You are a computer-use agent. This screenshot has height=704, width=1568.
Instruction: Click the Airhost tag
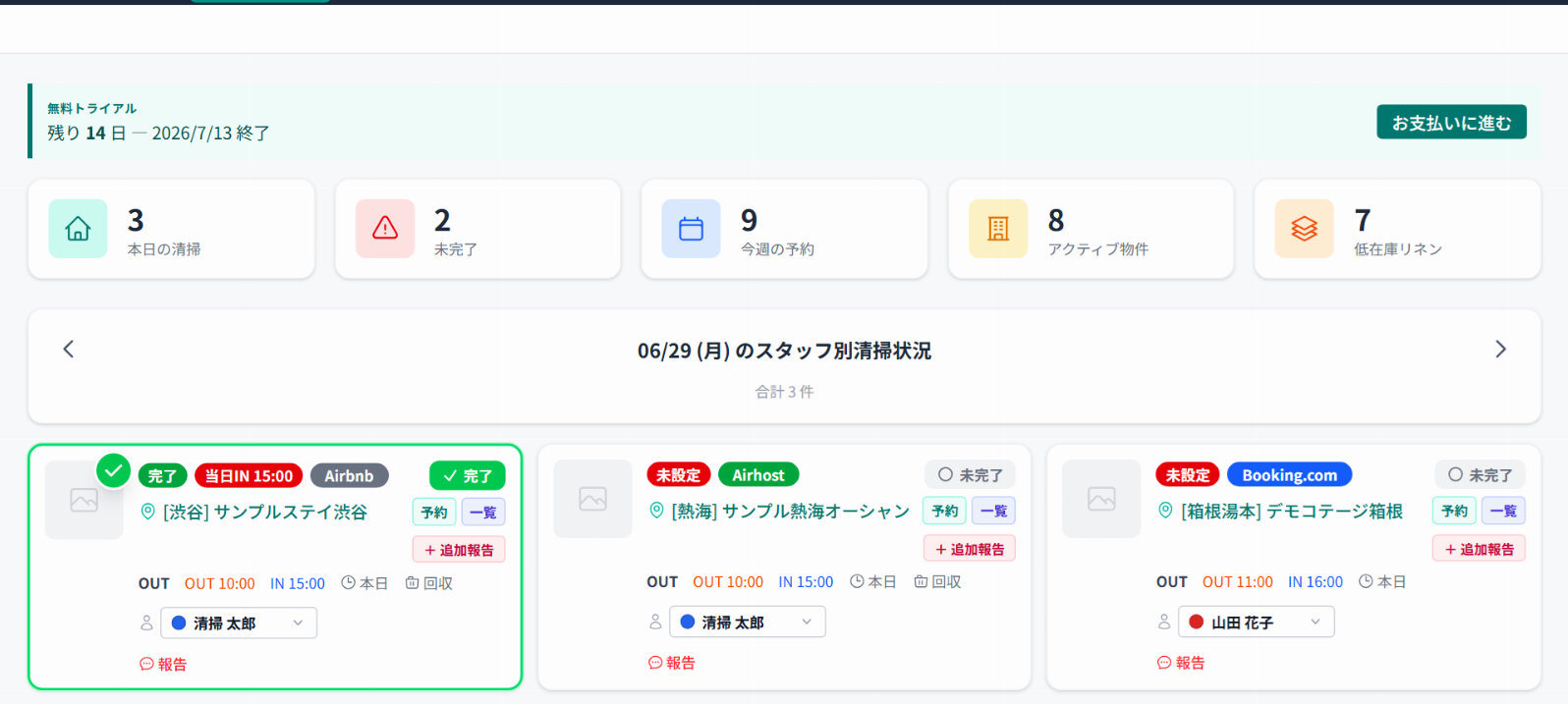click(x=758, y=475)
